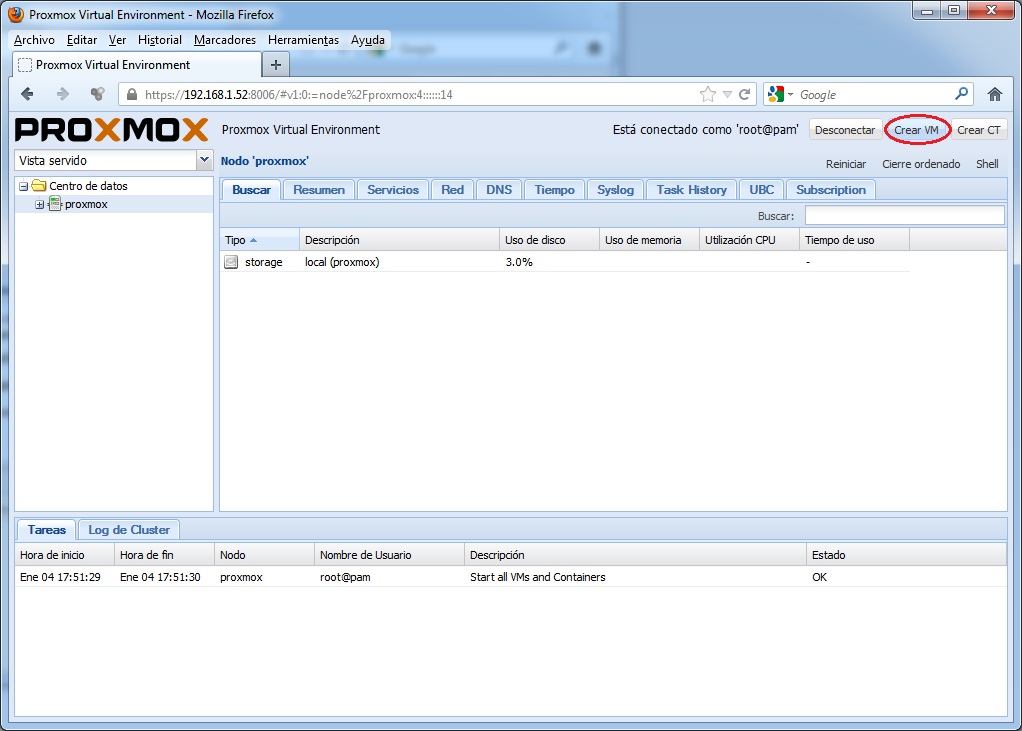Screen dimensions: 1022x731
Task: Click the Hora de inicio column header
Action: [65, 555]
